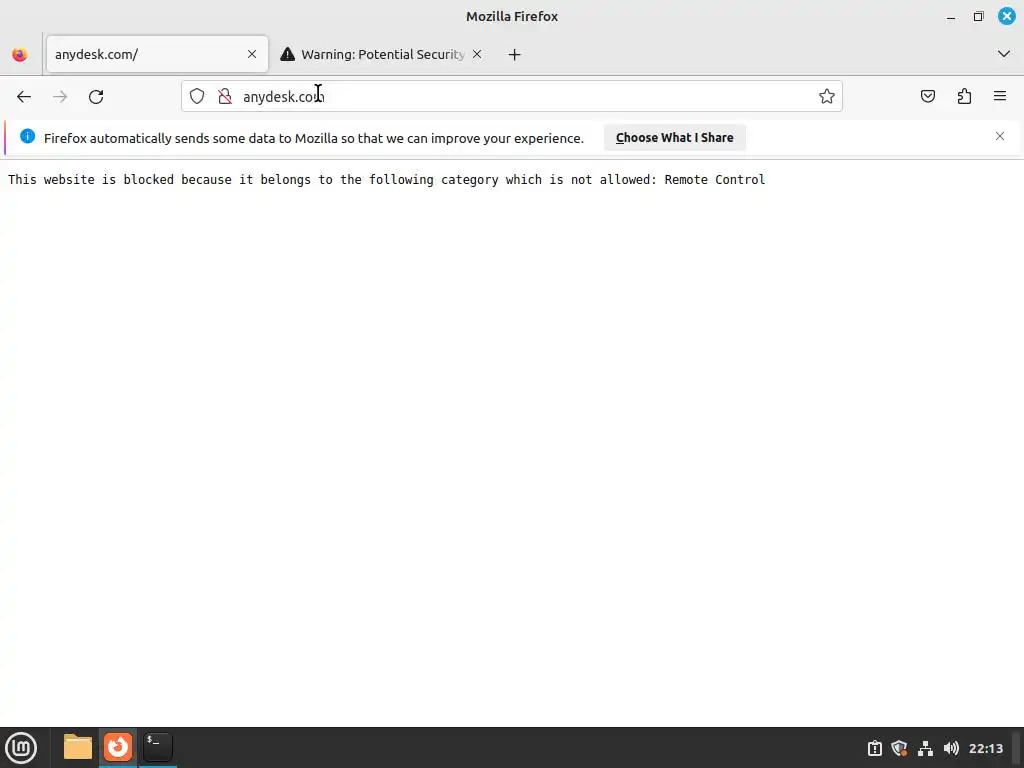Open the tracking protection shield icon

(197, 97)
